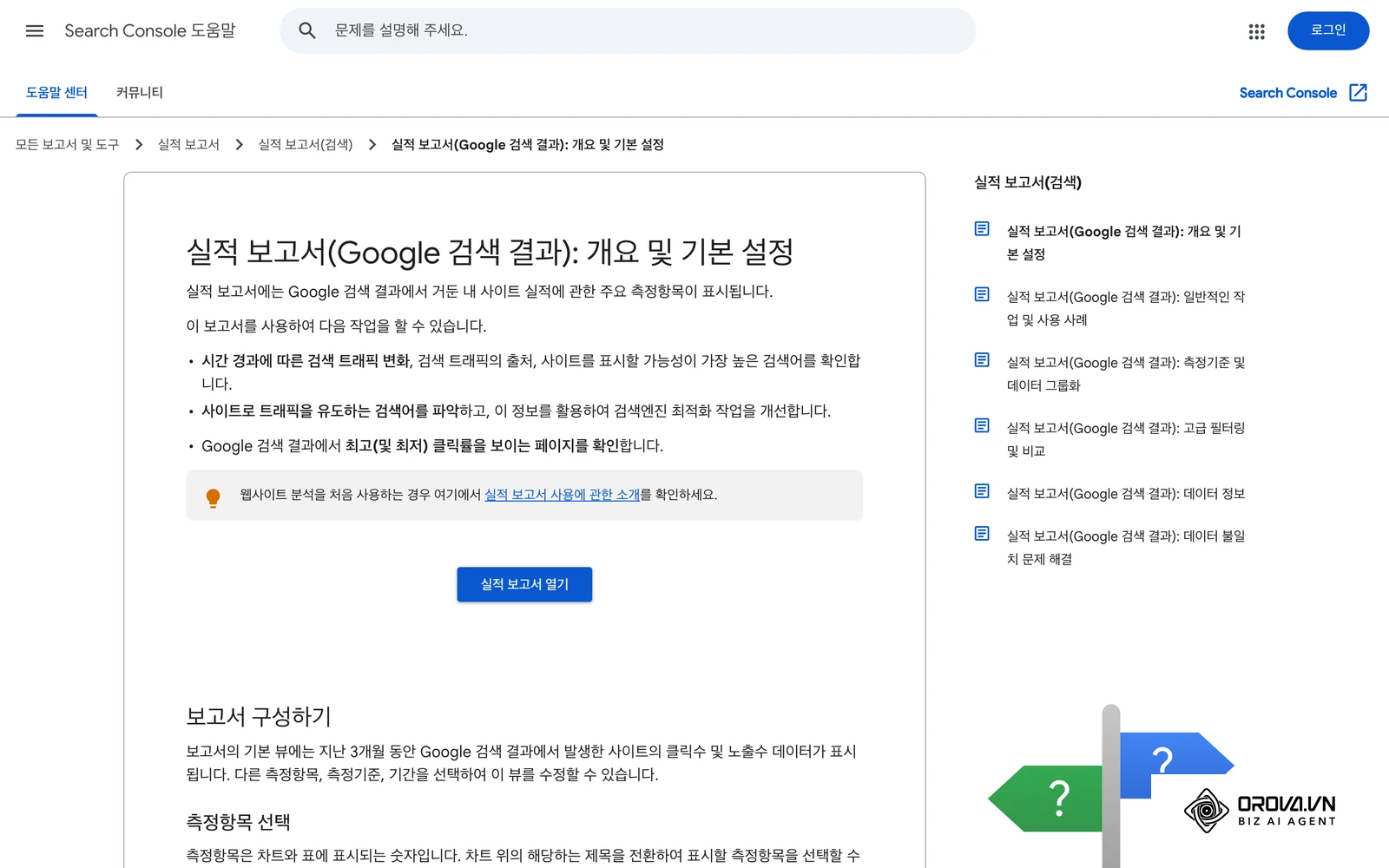Screen dimensions: 1389x868
Task: Open the hamburger main menu
Action: pos(35,31)
